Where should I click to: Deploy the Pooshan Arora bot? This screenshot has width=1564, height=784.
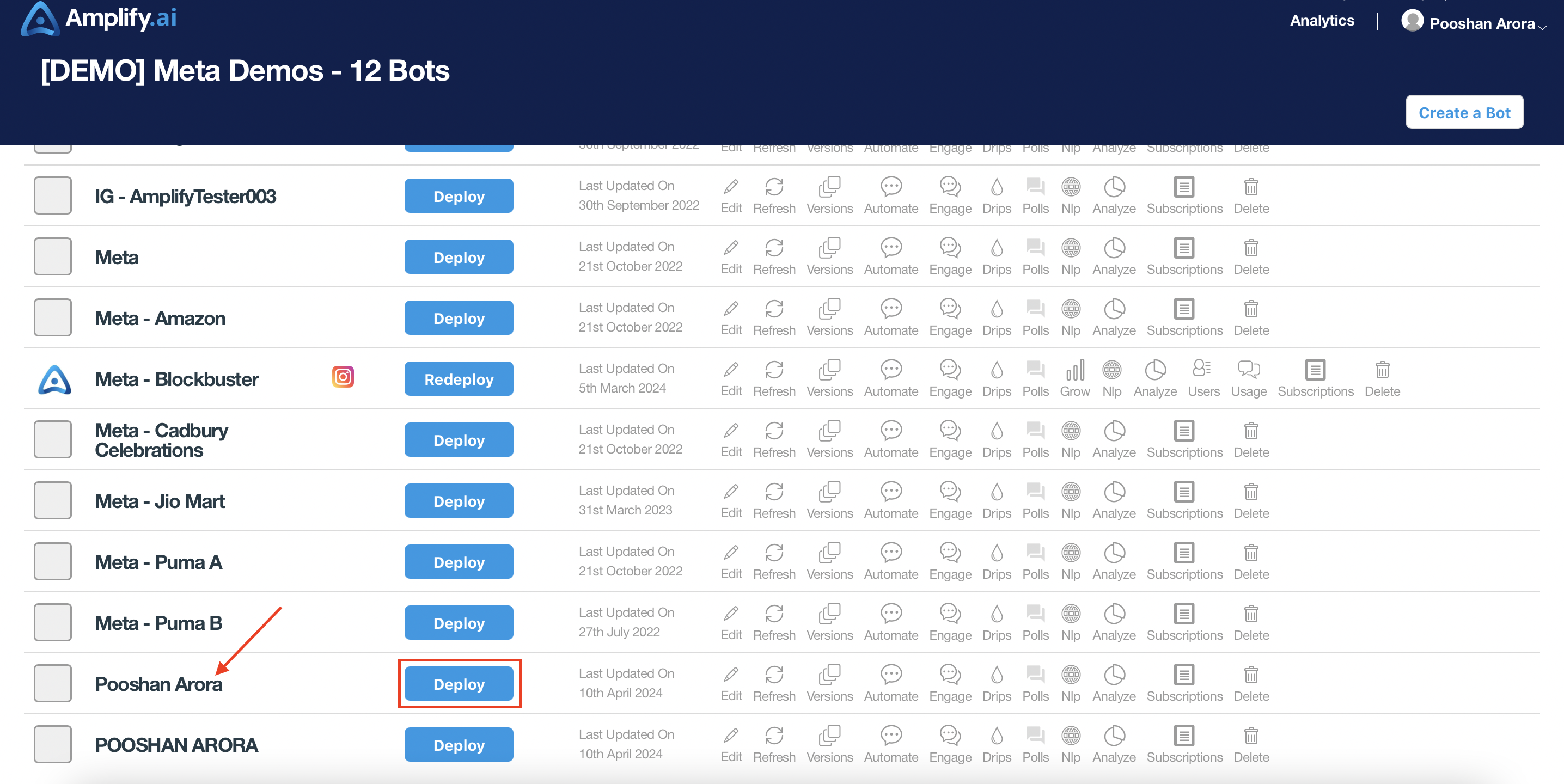point(459,684)
